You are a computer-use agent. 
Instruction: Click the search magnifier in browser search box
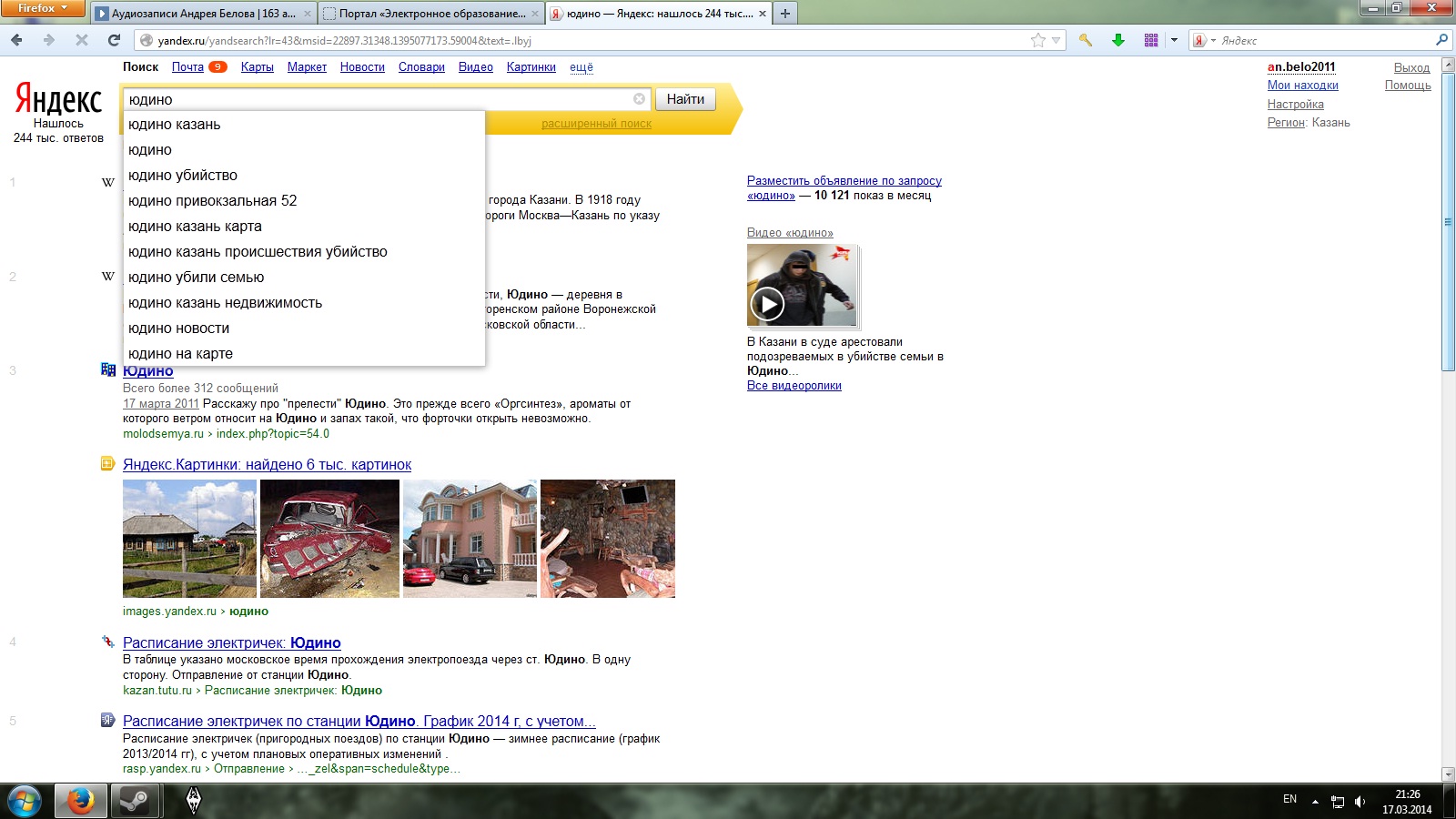click(1441, 40)
